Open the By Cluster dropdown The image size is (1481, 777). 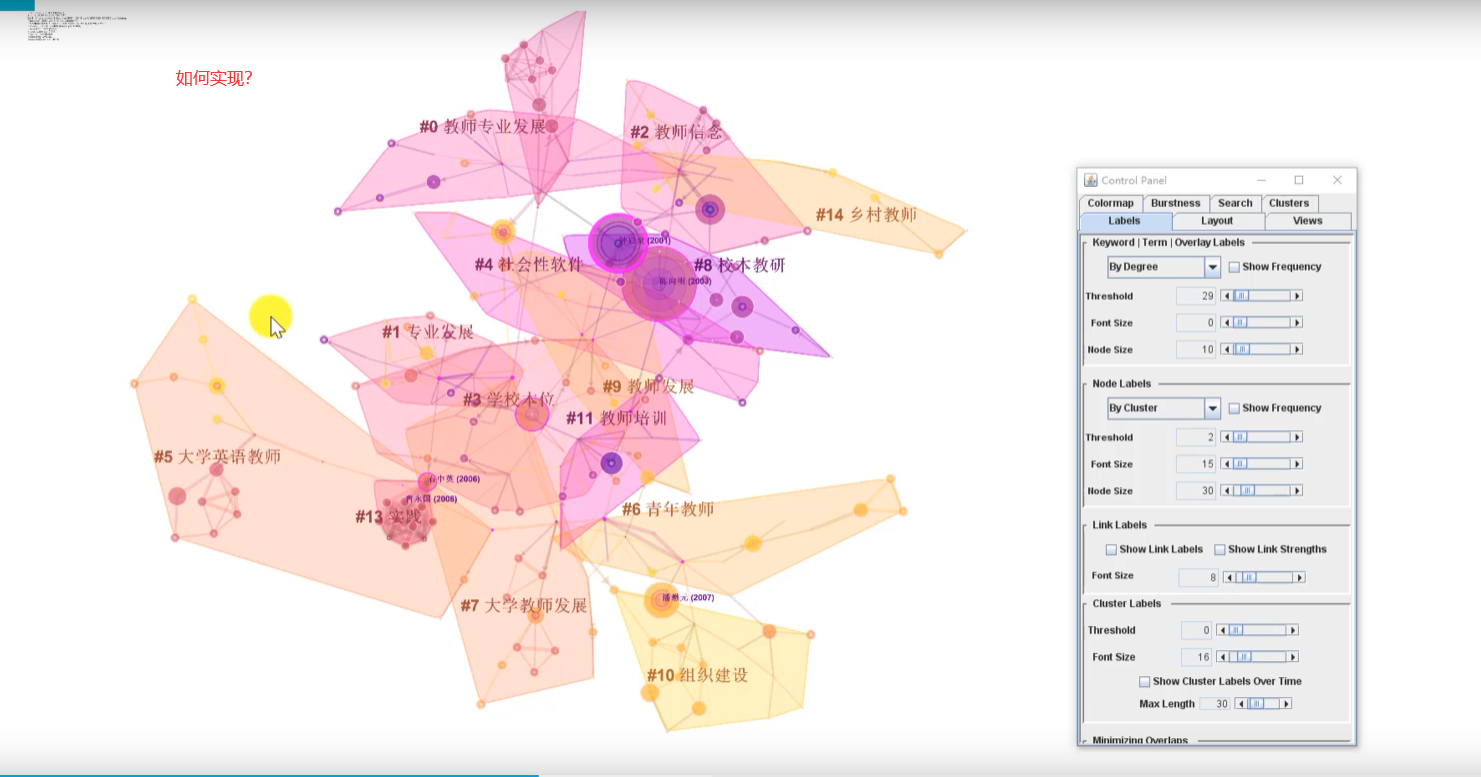[x=1163, y=408]
